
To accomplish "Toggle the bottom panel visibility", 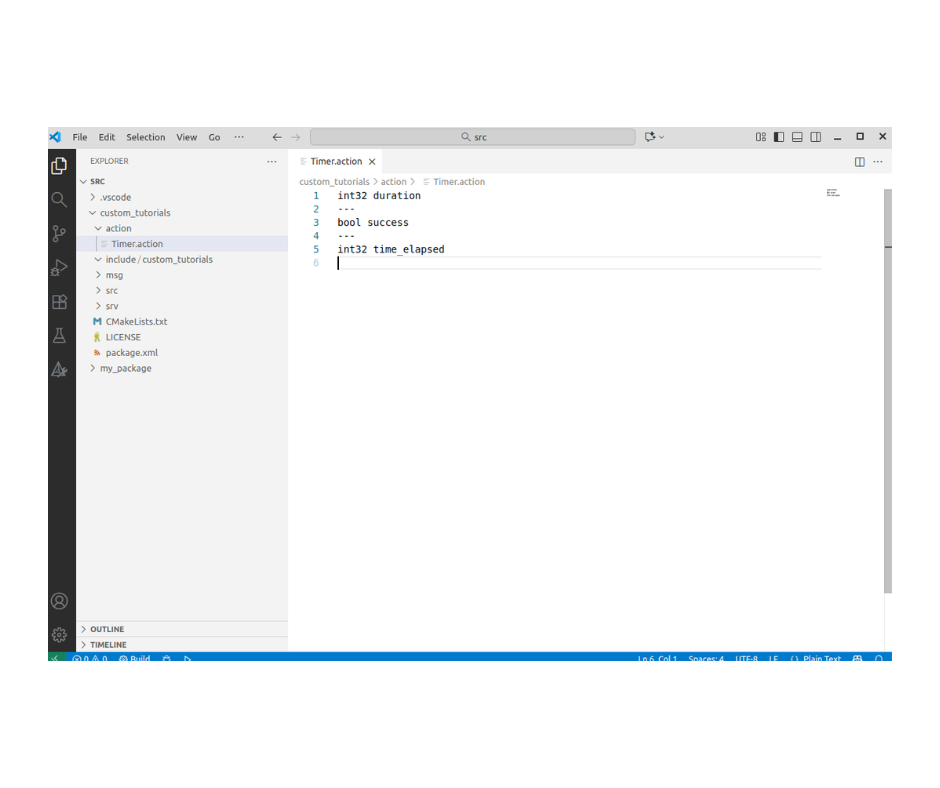I will pyautogui.click(x=797, y=137).
